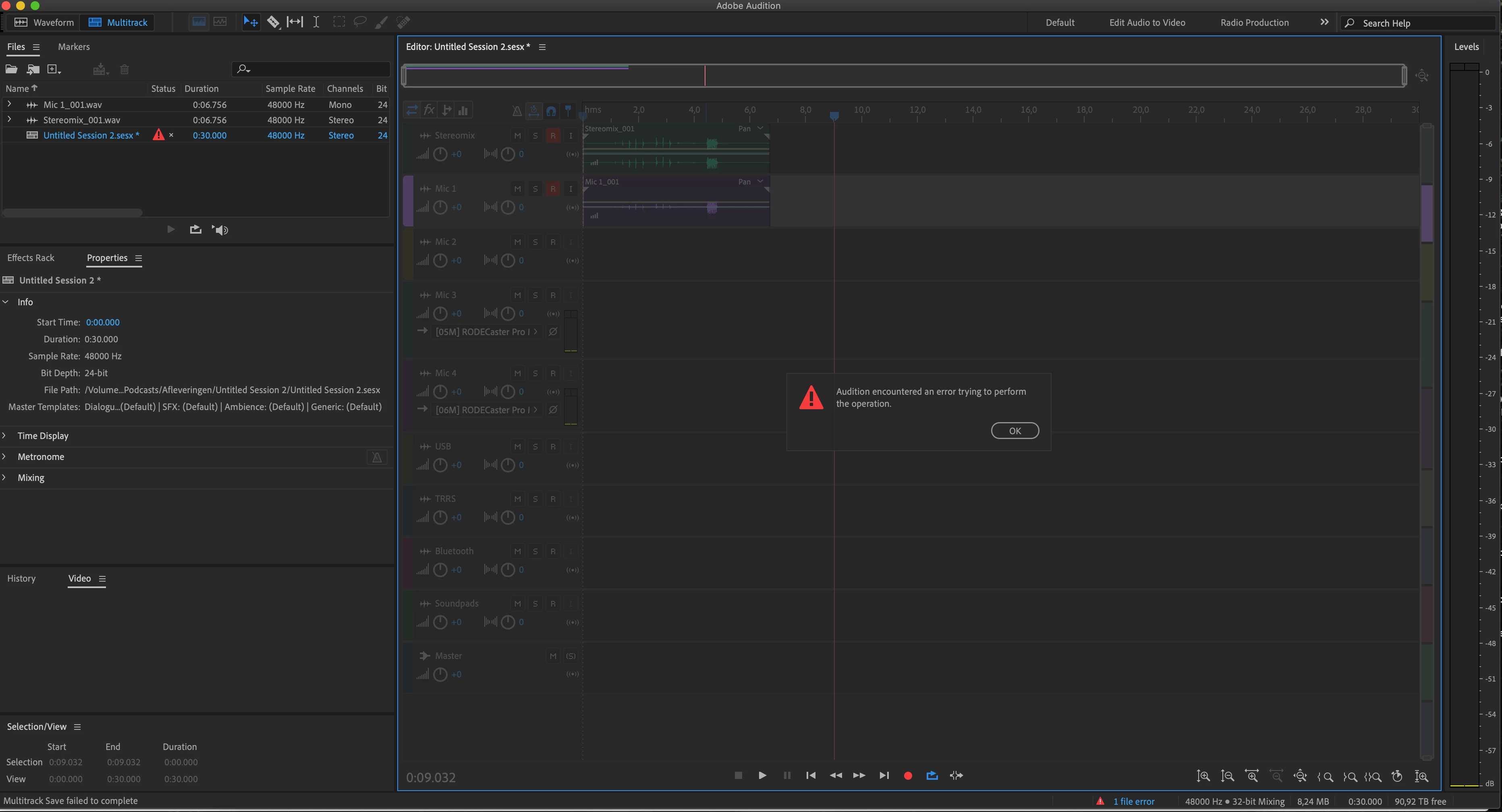1502x812 pixels.
Task: Solo the Mic 2 track
Action: coord(535,242)
